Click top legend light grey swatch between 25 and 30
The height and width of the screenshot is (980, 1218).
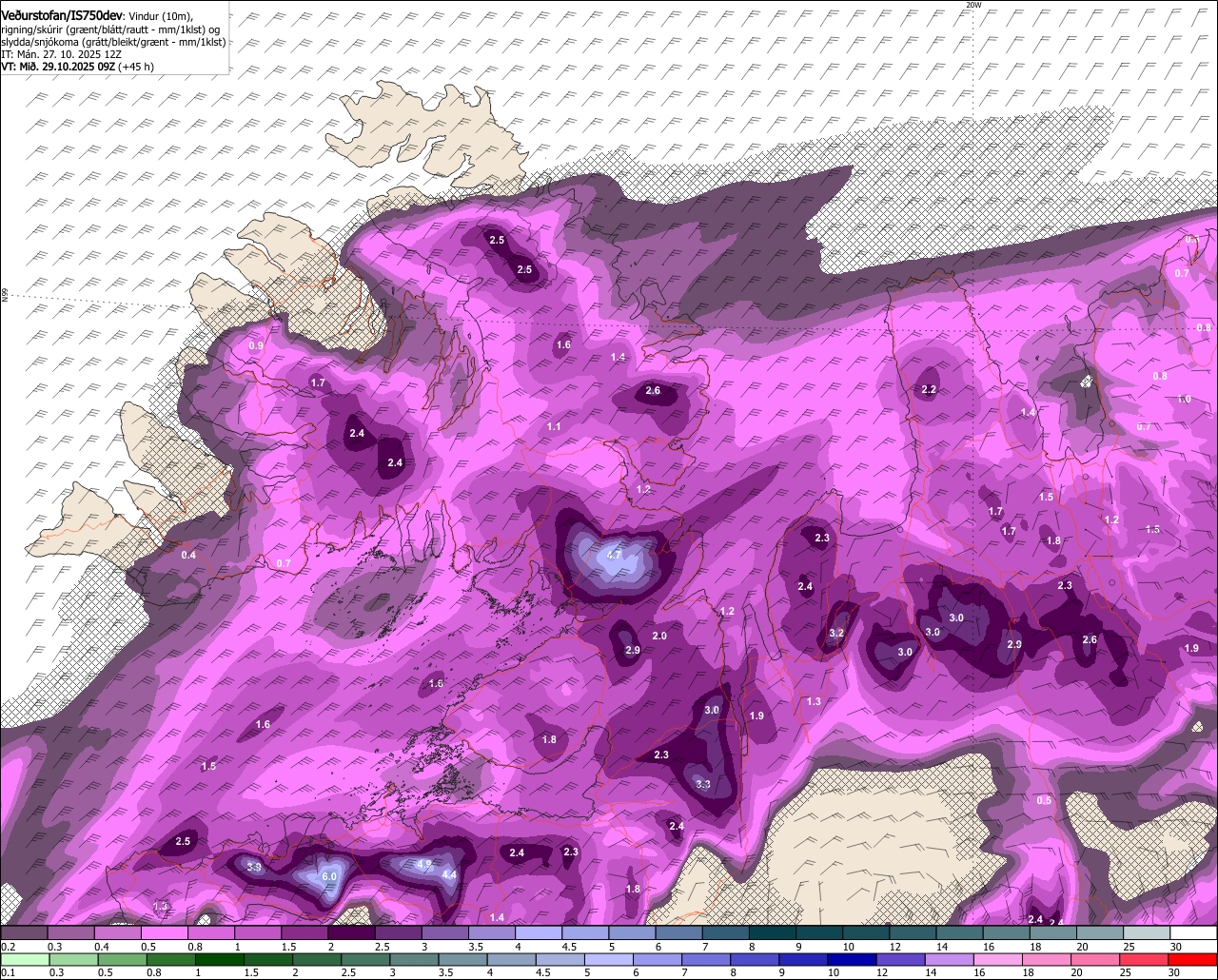(x=1148, y=932)
